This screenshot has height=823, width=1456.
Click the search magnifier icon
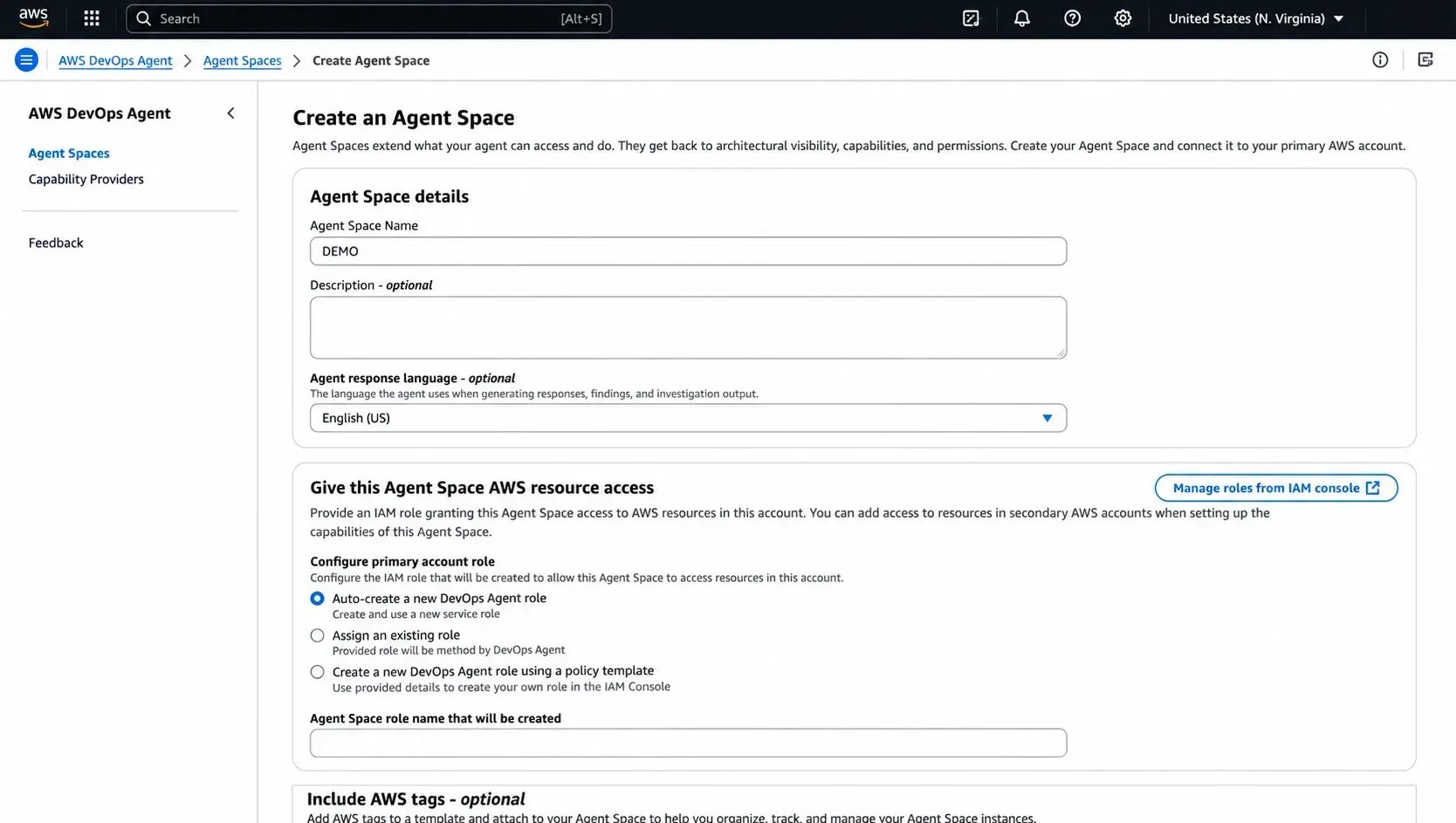[x=143, y=18]
